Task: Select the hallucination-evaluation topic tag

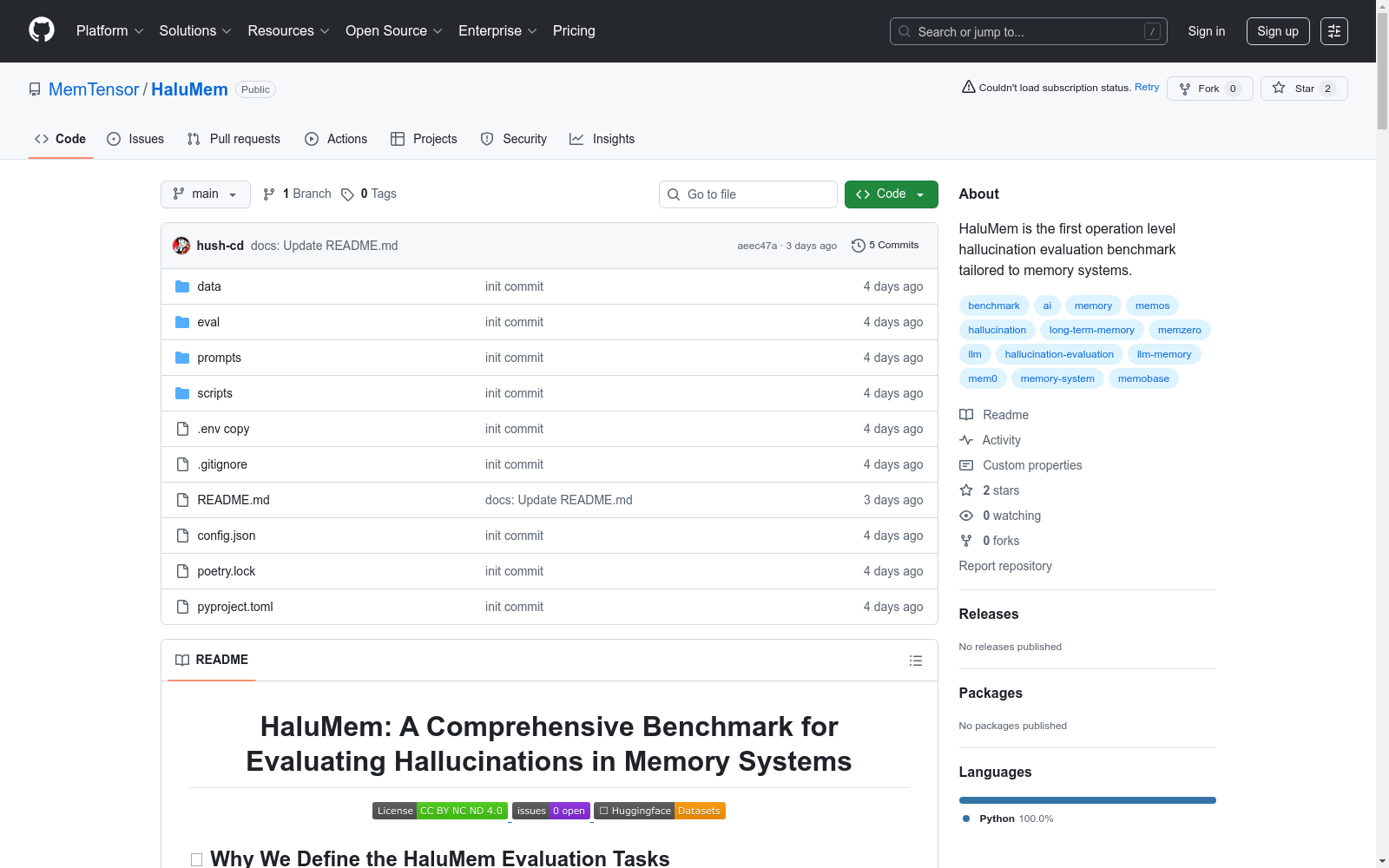Action: point(1059,354)
